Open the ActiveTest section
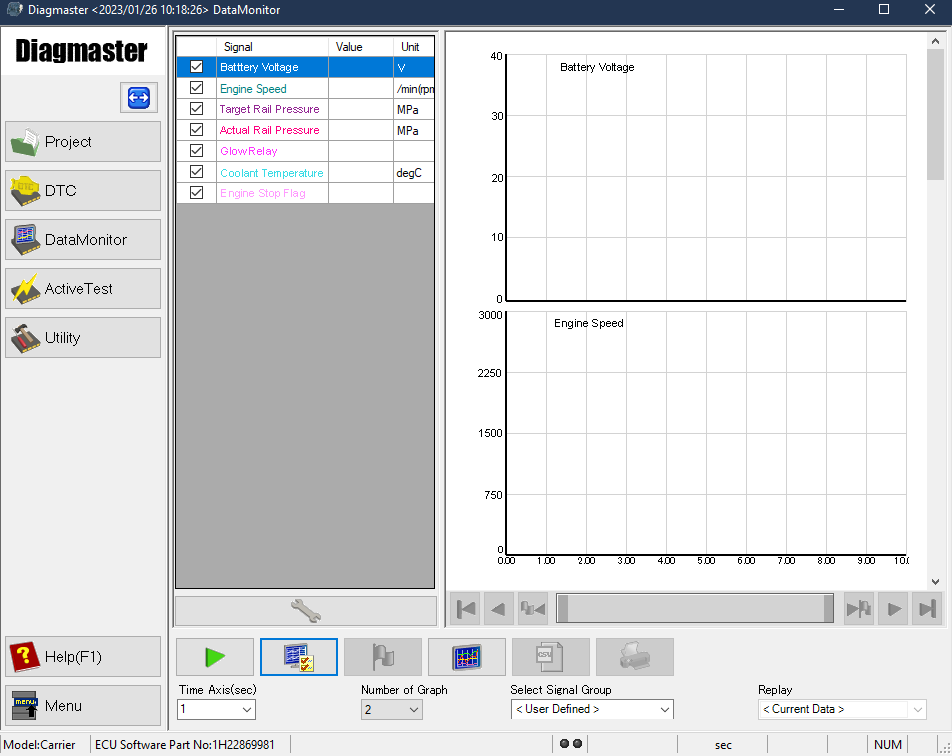952x756 pixels. [x=83, y=288]
